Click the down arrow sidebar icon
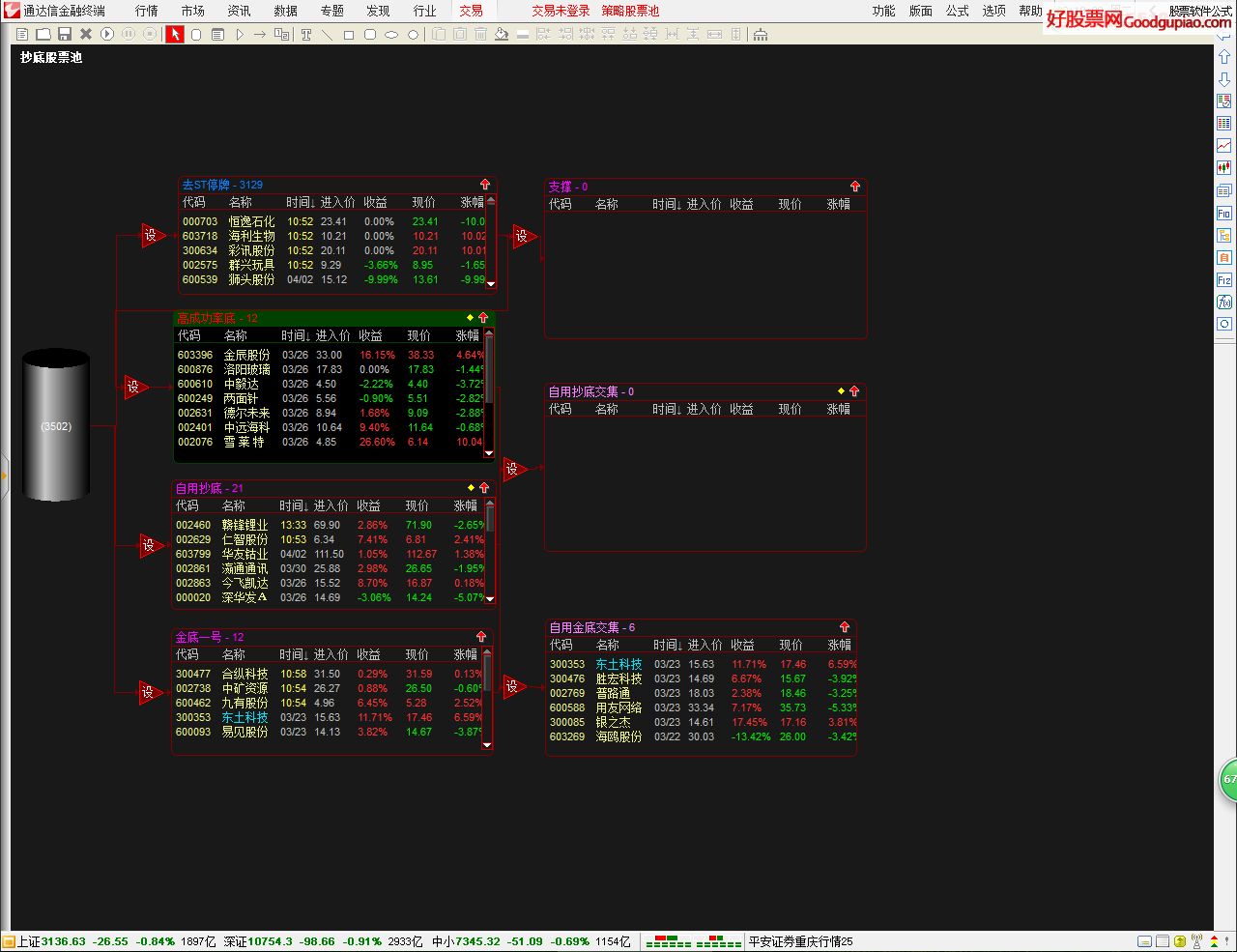The image size is (1237, 952). pos(1224,79)
